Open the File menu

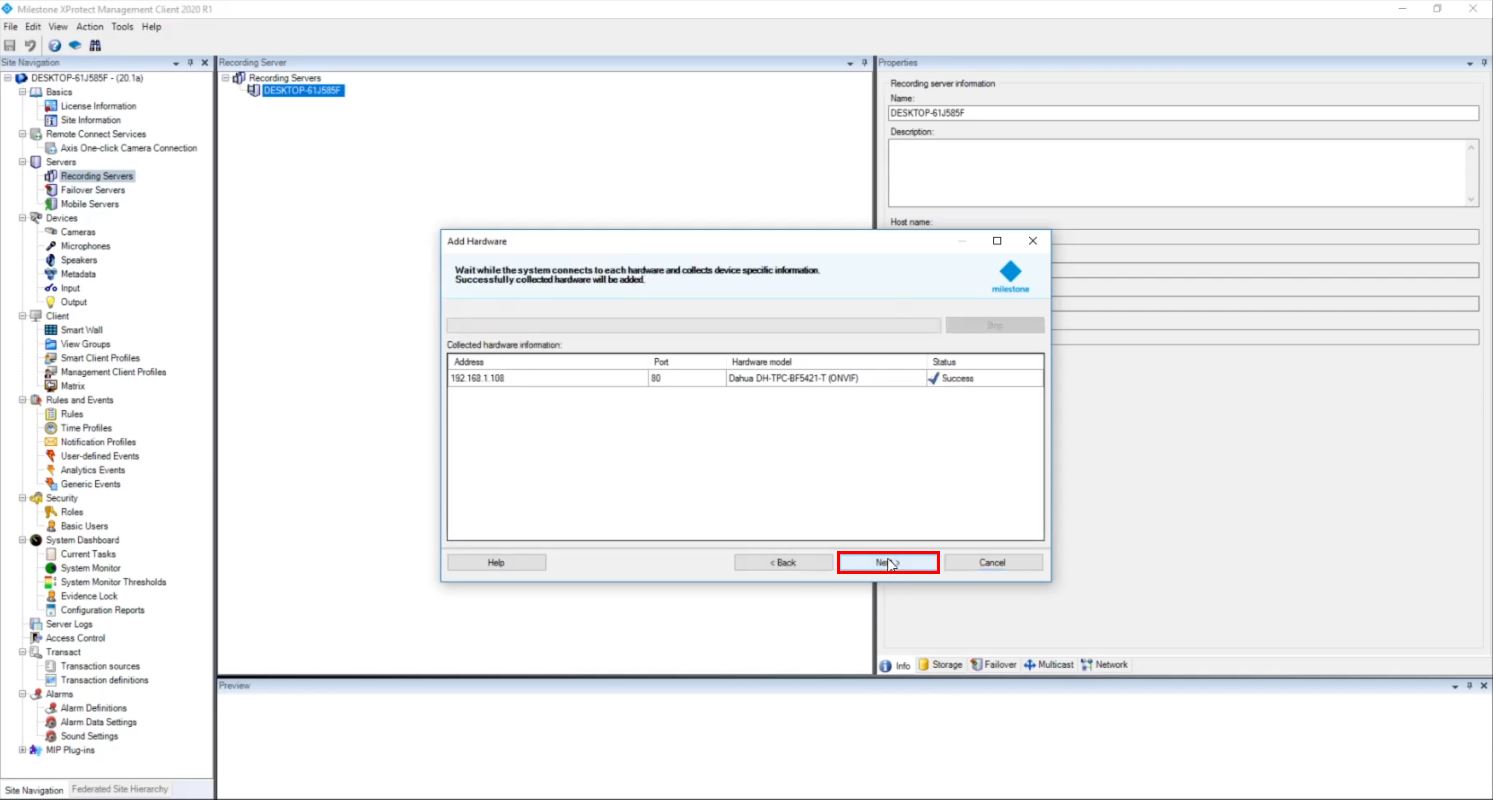tap(10, 27)
